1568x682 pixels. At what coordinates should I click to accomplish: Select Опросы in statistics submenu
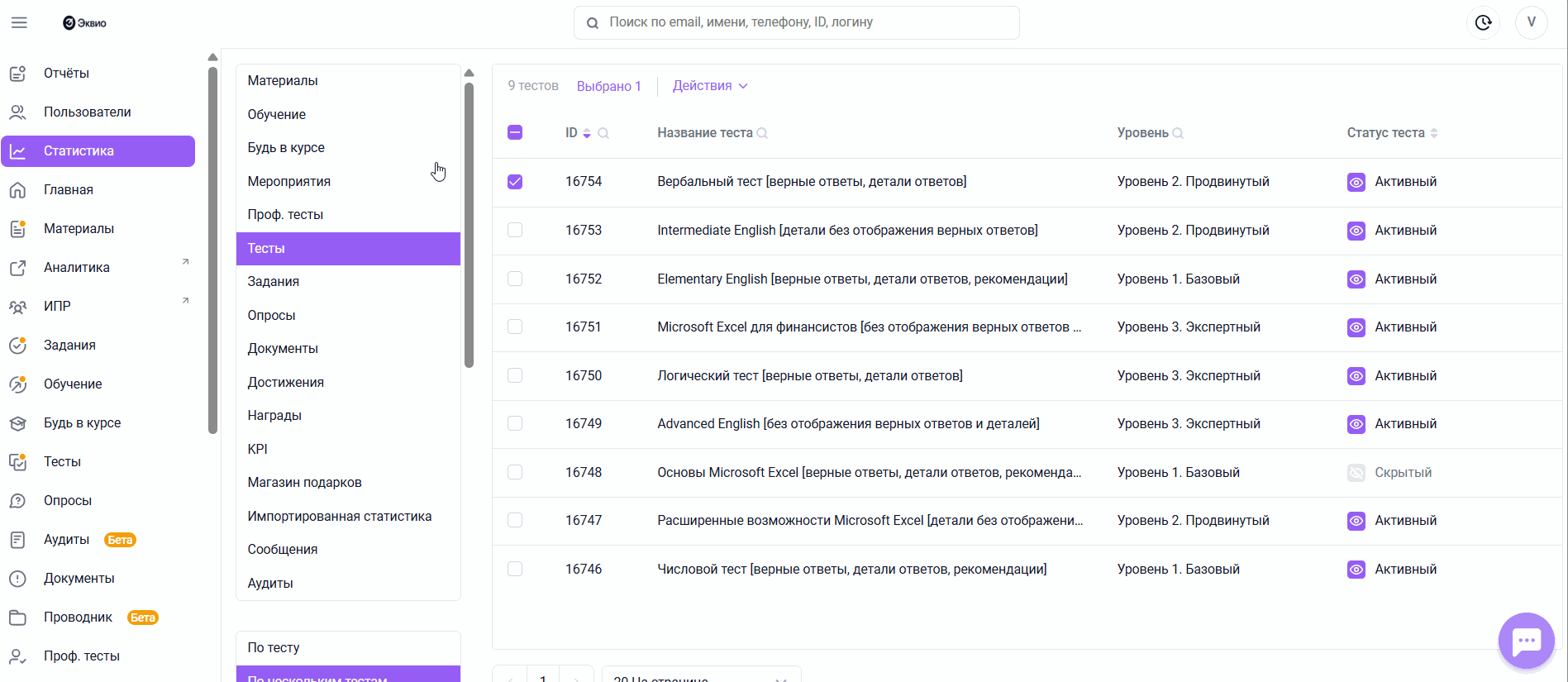271,315
